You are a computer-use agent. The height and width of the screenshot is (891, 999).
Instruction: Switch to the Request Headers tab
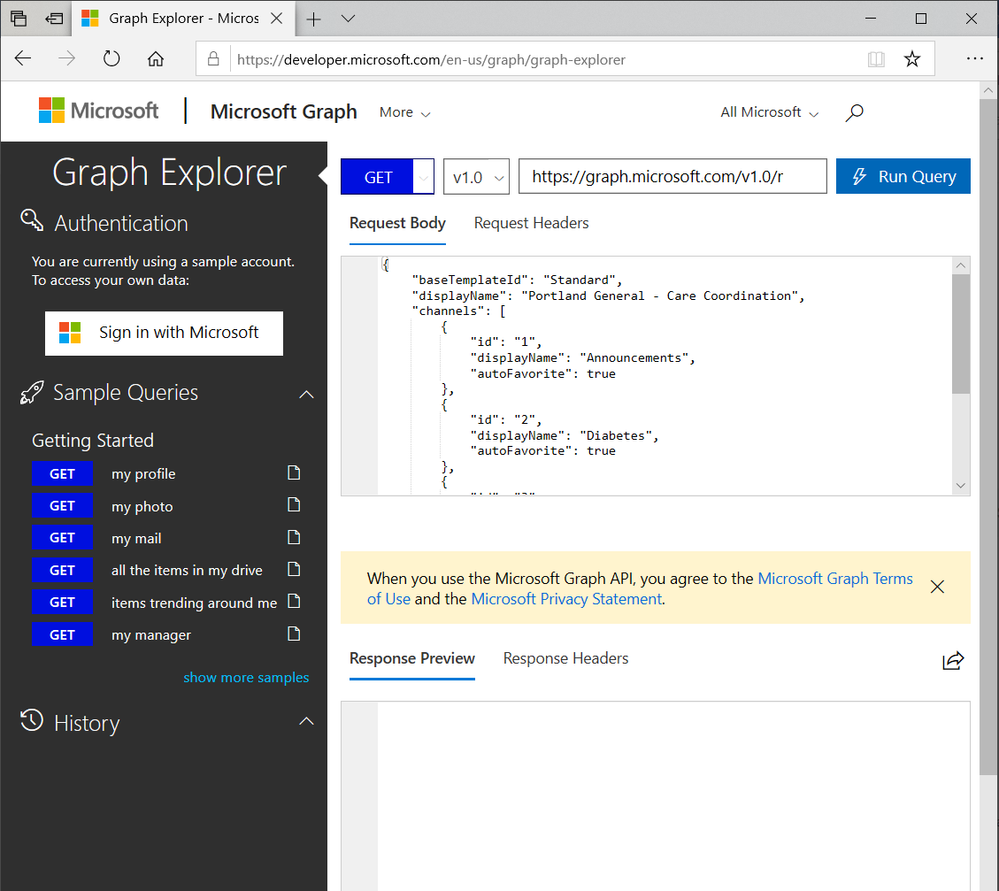[531, 224]
